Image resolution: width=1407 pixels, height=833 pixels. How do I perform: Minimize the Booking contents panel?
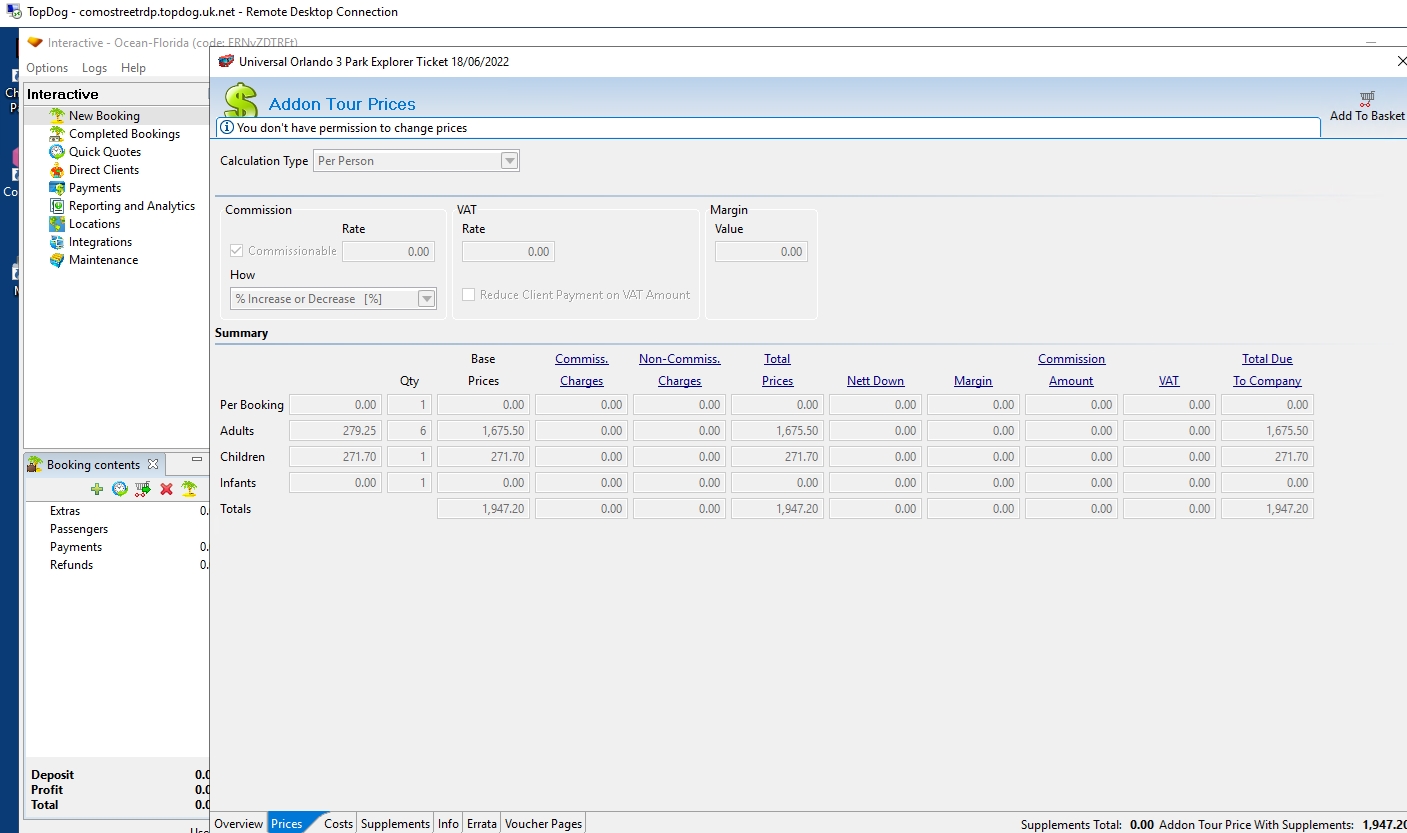(x=197, y=461)
